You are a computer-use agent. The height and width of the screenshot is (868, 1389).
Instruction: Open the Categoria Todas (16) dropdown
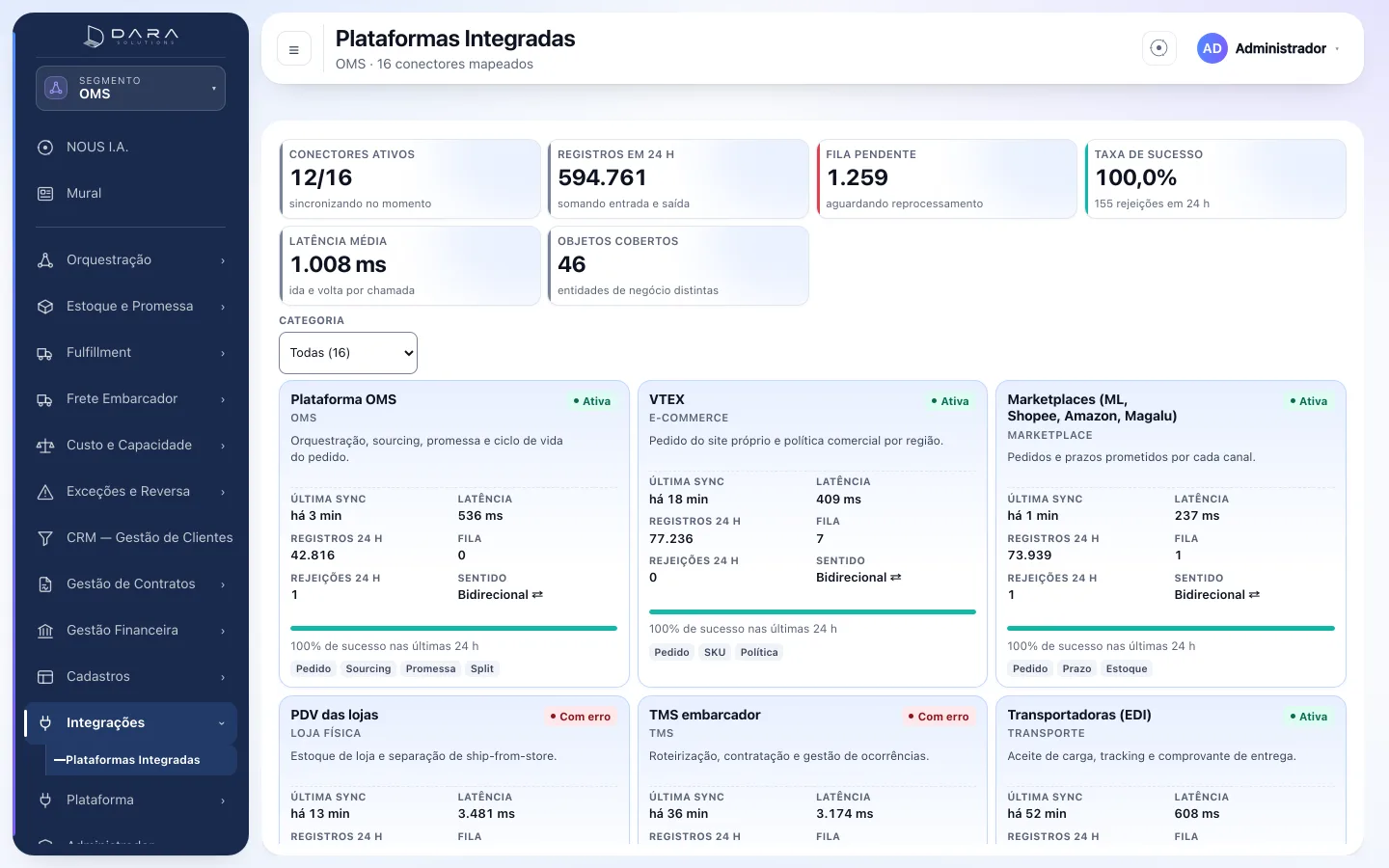348,353
